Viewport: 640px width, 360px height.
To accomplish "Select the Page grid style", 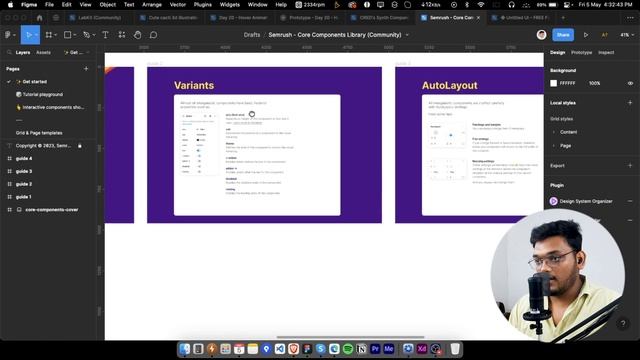I will pyautogui.click(x=565, y=146).
